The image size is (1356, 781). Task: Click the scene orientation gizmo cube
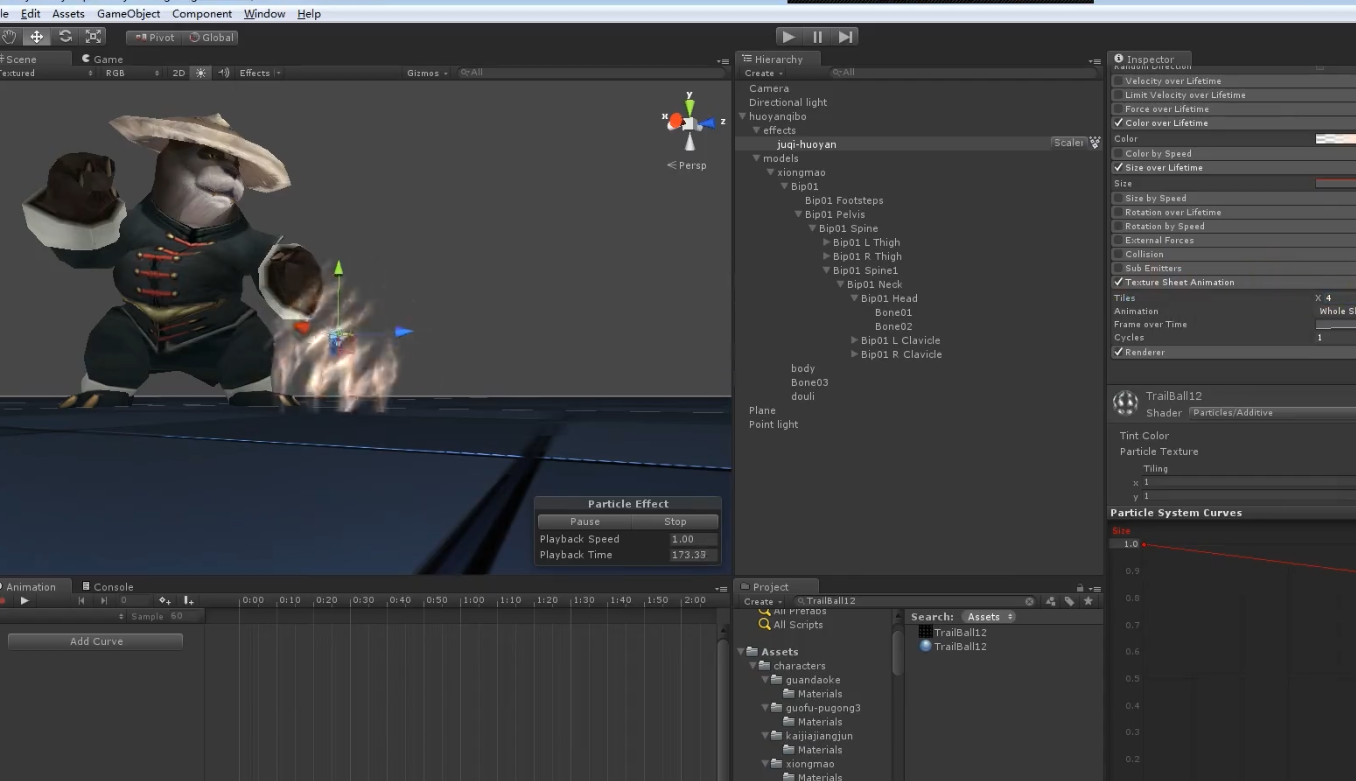point(689,123)
